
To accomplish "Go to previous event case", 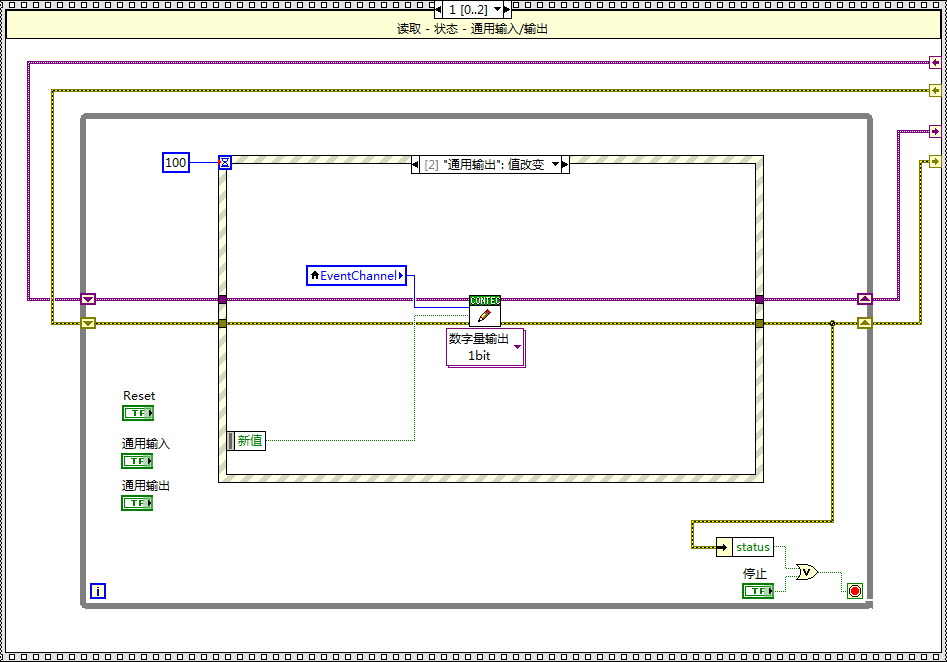I will 417,165.
